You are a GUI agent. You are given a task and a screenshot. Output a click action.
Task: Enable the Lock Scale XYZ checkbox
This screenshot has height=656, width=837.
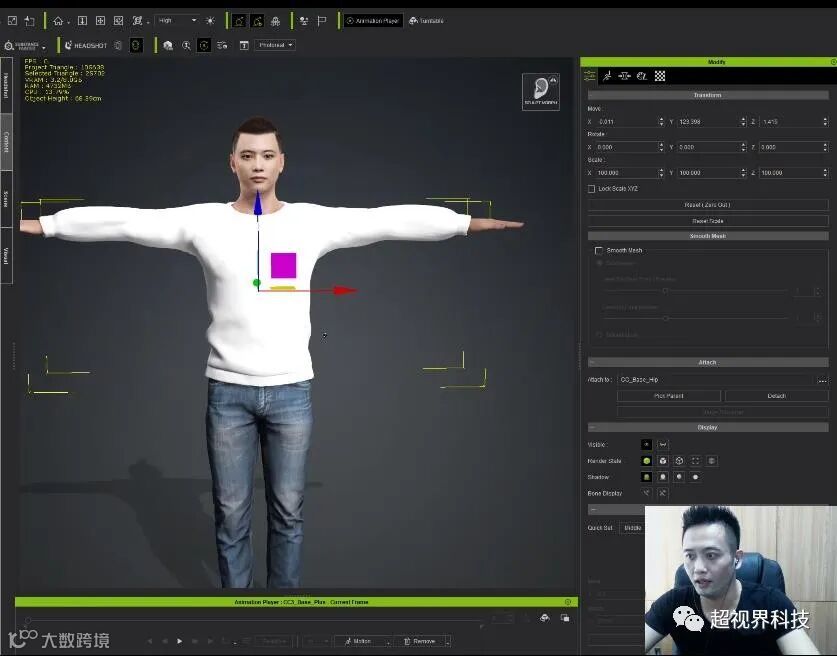point(592,188)
